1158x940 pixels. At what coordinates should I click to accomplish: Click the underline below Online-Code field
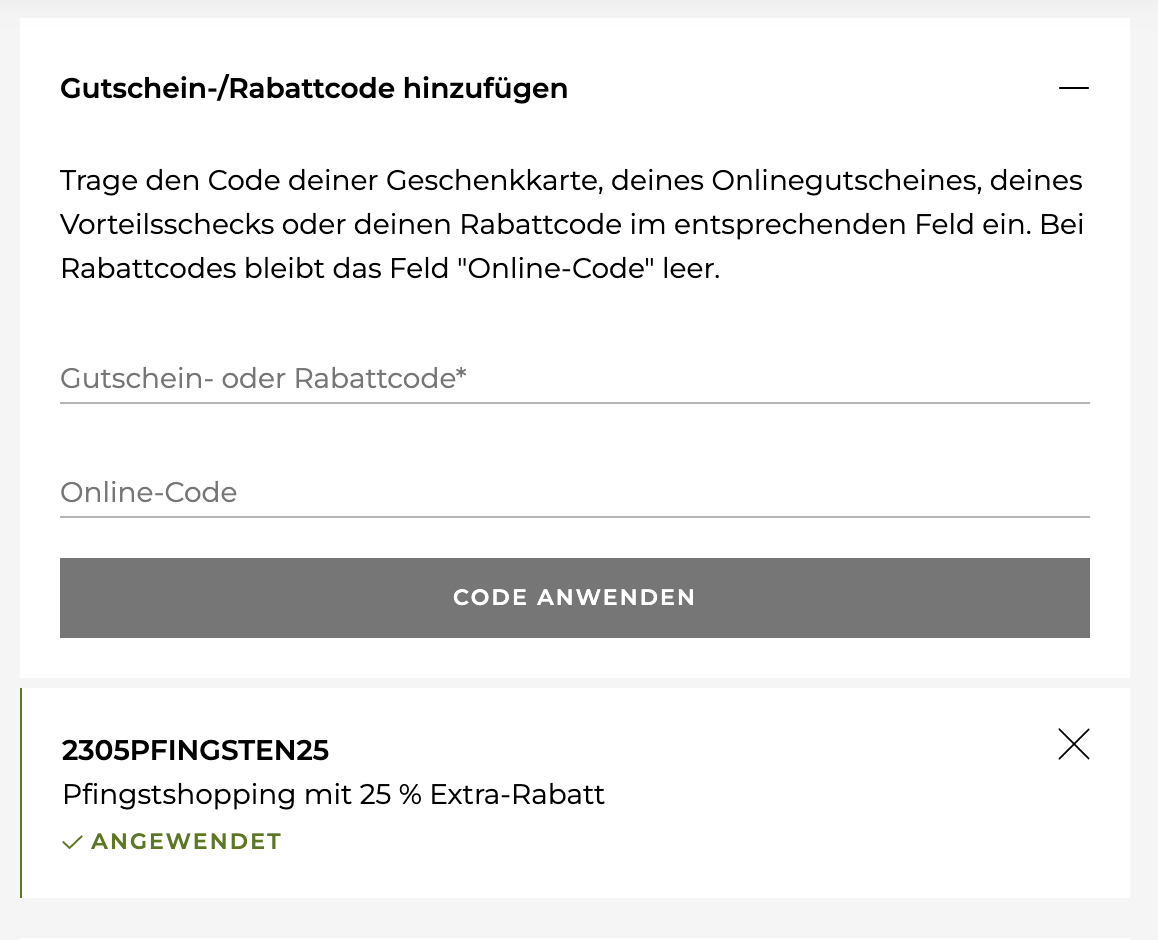click(574, 517)
